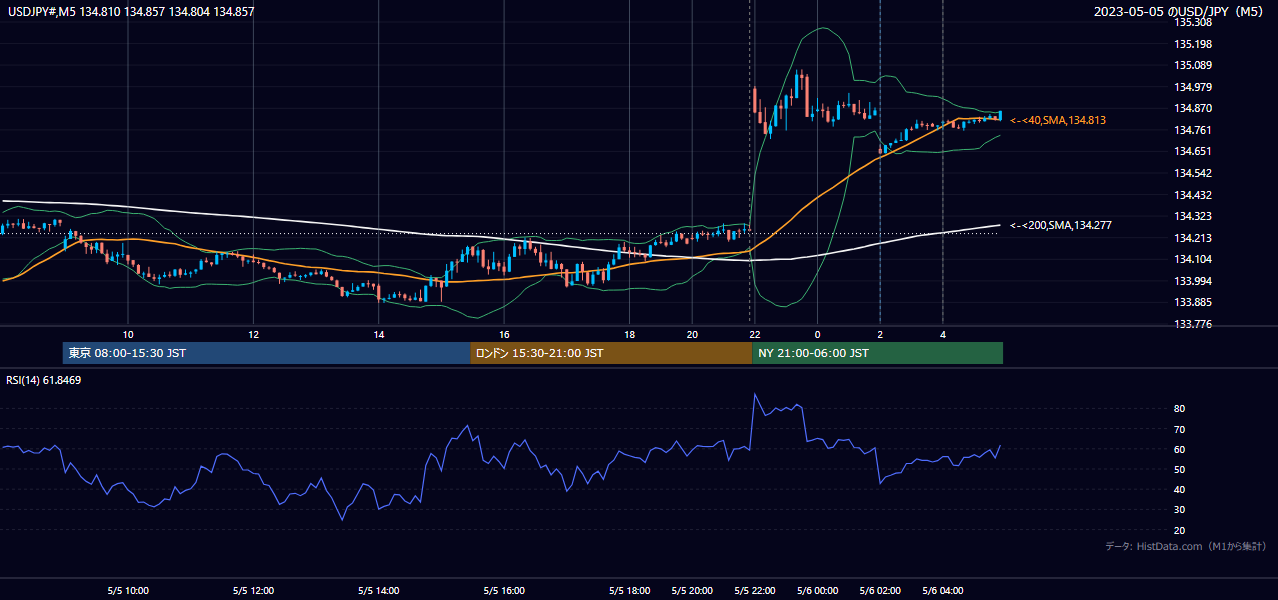Click the 5/6 04:00 time label
This screenshot has height=600, width=1278.
click(943, 591)
